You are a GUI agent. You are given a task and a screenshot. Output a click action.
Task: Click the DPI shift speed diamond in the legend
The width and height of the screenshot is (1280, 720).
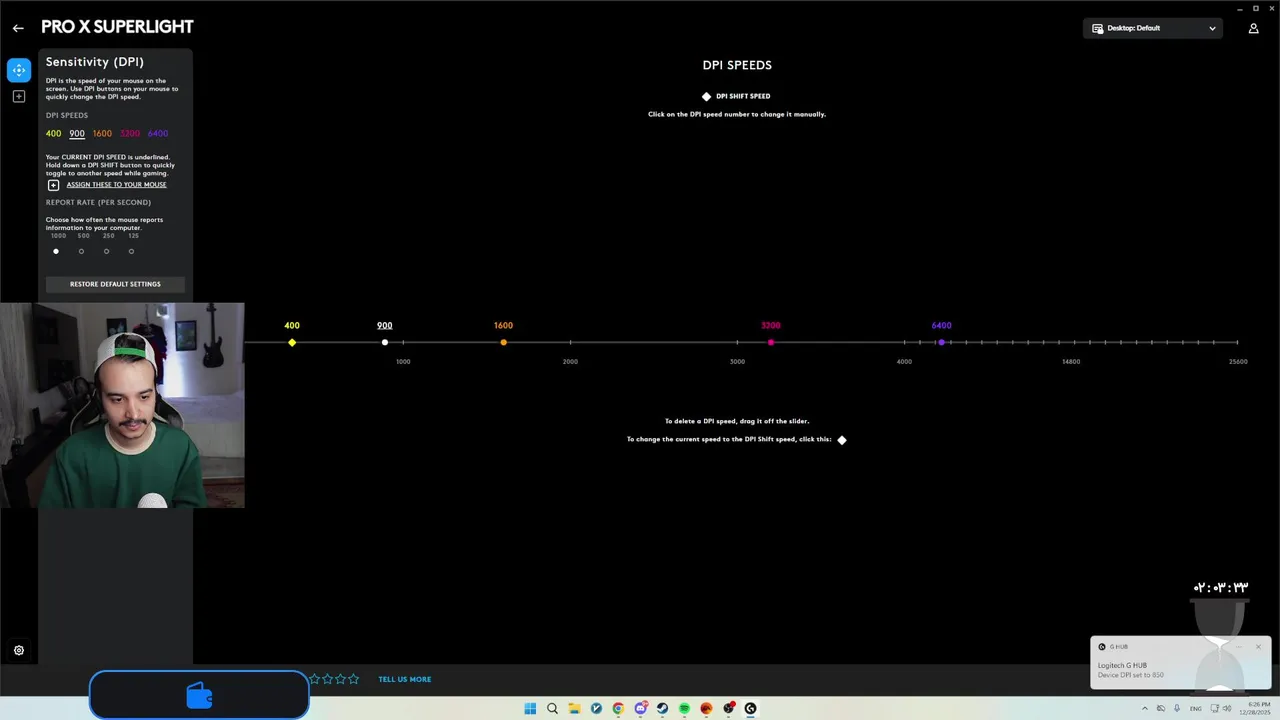point(706,97)
